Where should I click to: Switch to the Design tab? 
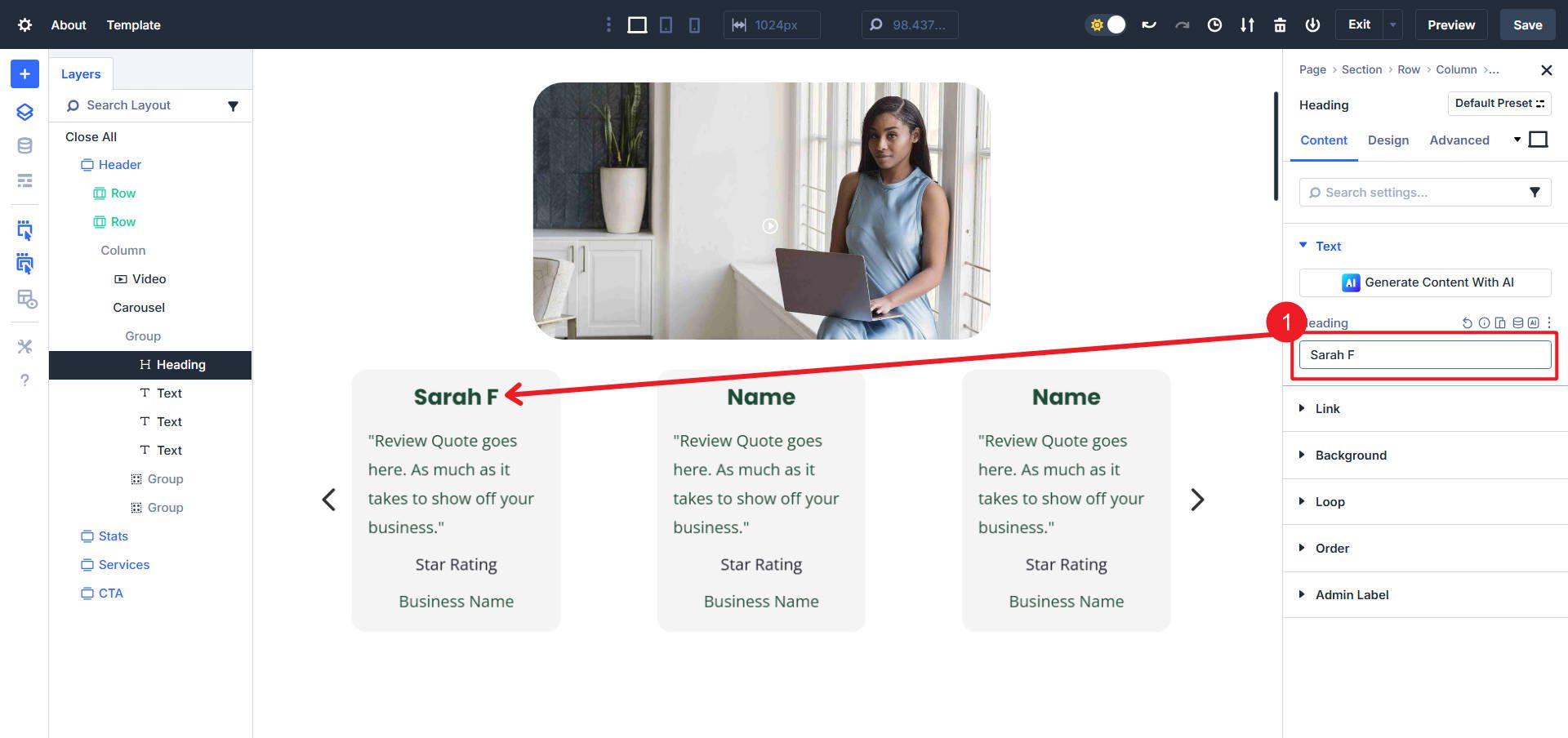click(x=1388, y=140)
